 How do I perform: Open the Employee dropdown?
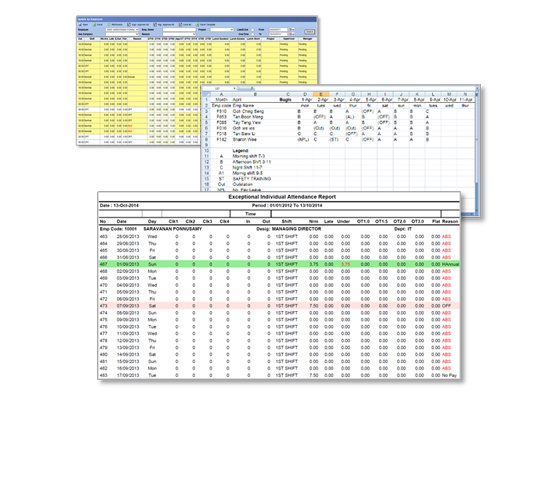click(122, 29)
